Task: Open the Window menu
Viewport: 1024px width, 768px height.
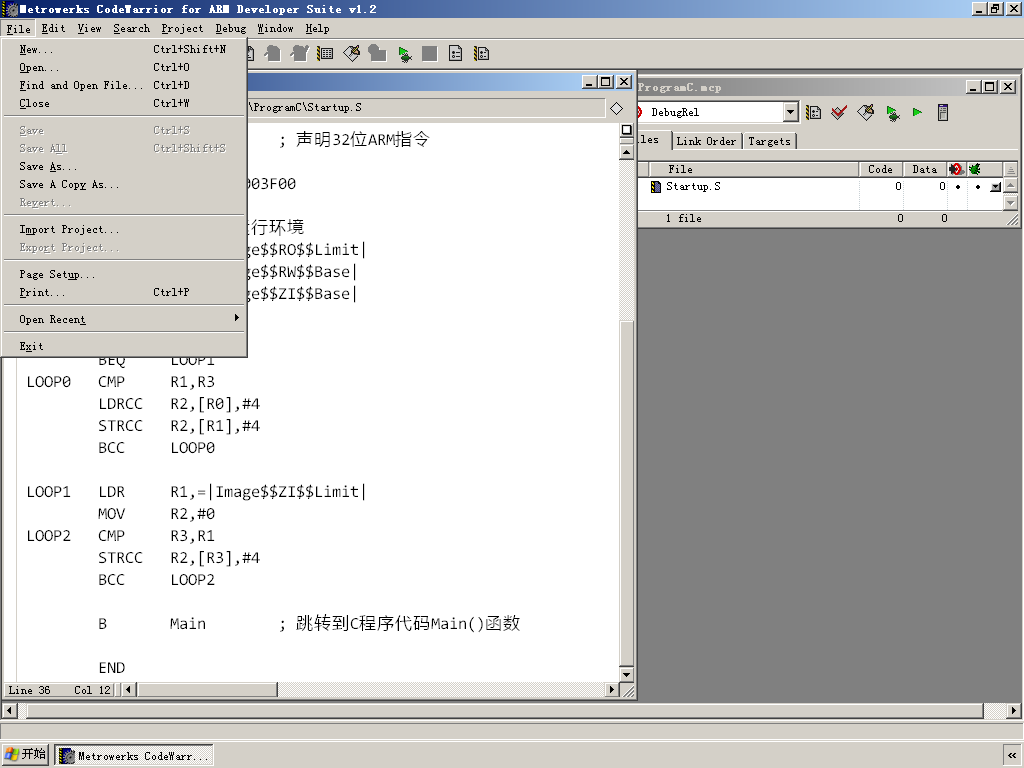Action: click(x=275, y=29)
